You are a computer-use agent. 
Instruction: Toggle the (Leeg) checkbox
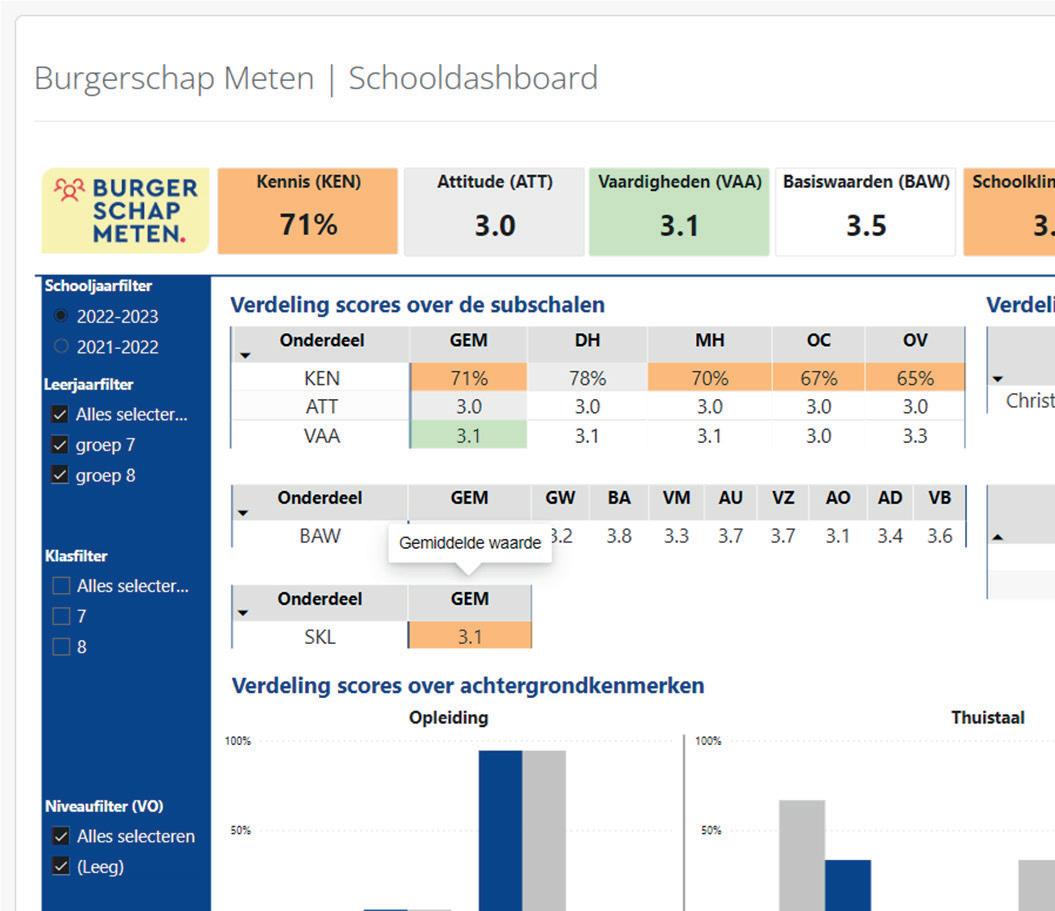point(61,867)
